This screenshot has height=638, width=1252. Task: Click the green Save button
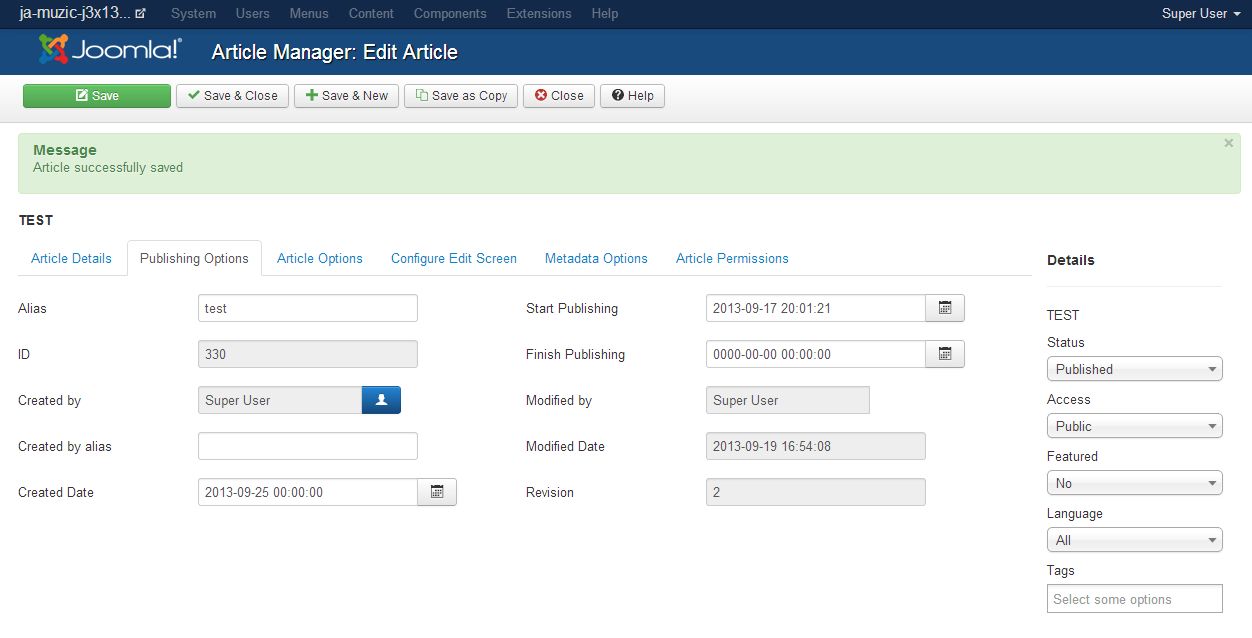tap(97, 96)
